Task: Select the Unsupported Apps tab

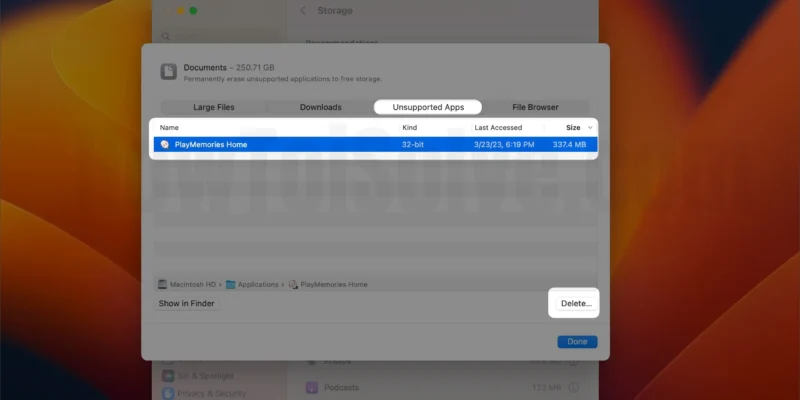Action: (x=428, y=107)
